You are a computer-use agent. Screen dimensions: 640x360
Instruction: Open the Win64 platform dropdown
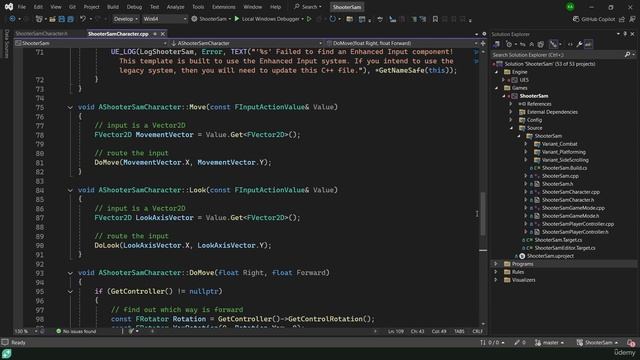pyautogui.click(x=164, y=19)
